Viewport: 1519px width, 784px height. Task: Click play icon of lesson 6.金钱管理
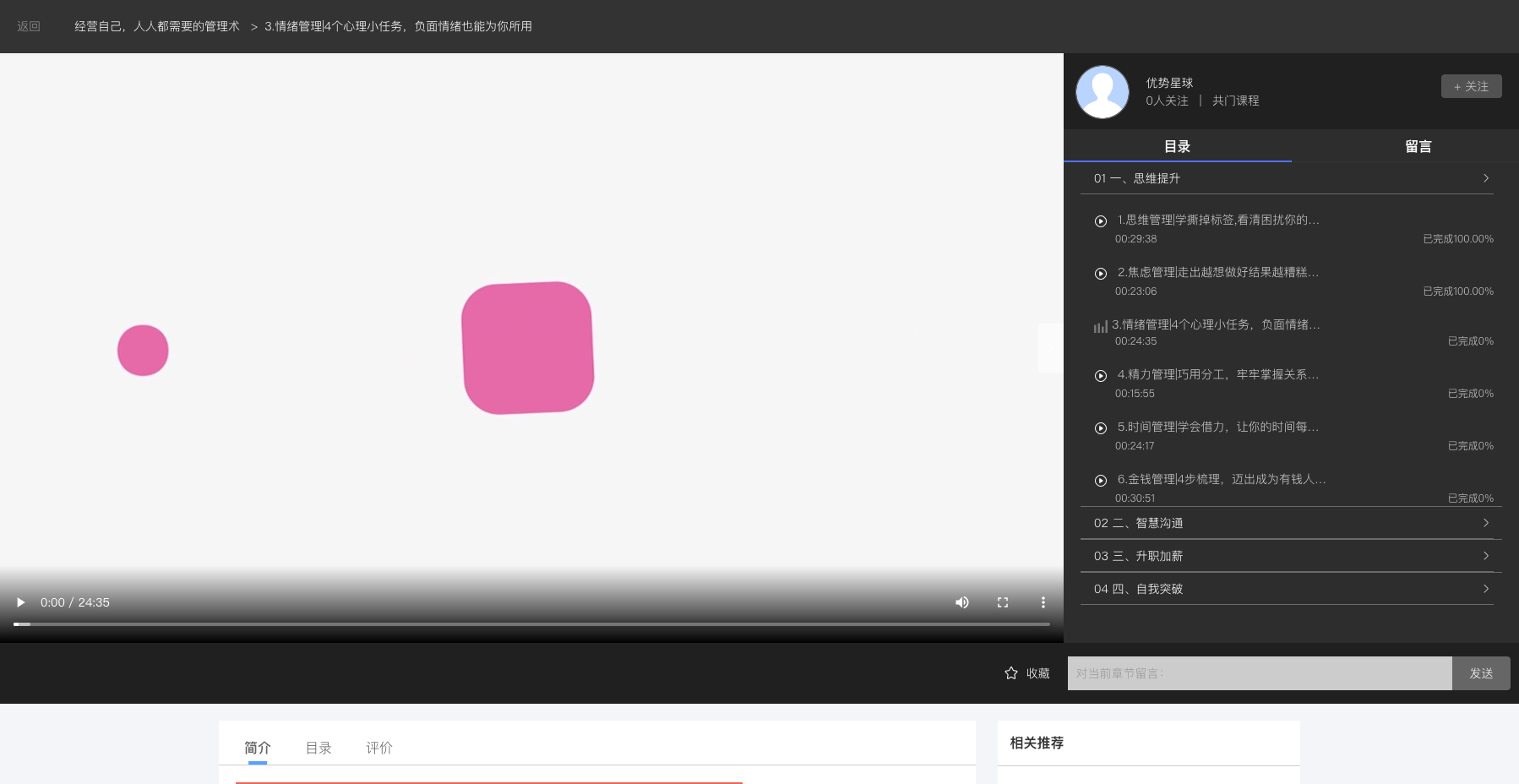tap(1101, 481)
